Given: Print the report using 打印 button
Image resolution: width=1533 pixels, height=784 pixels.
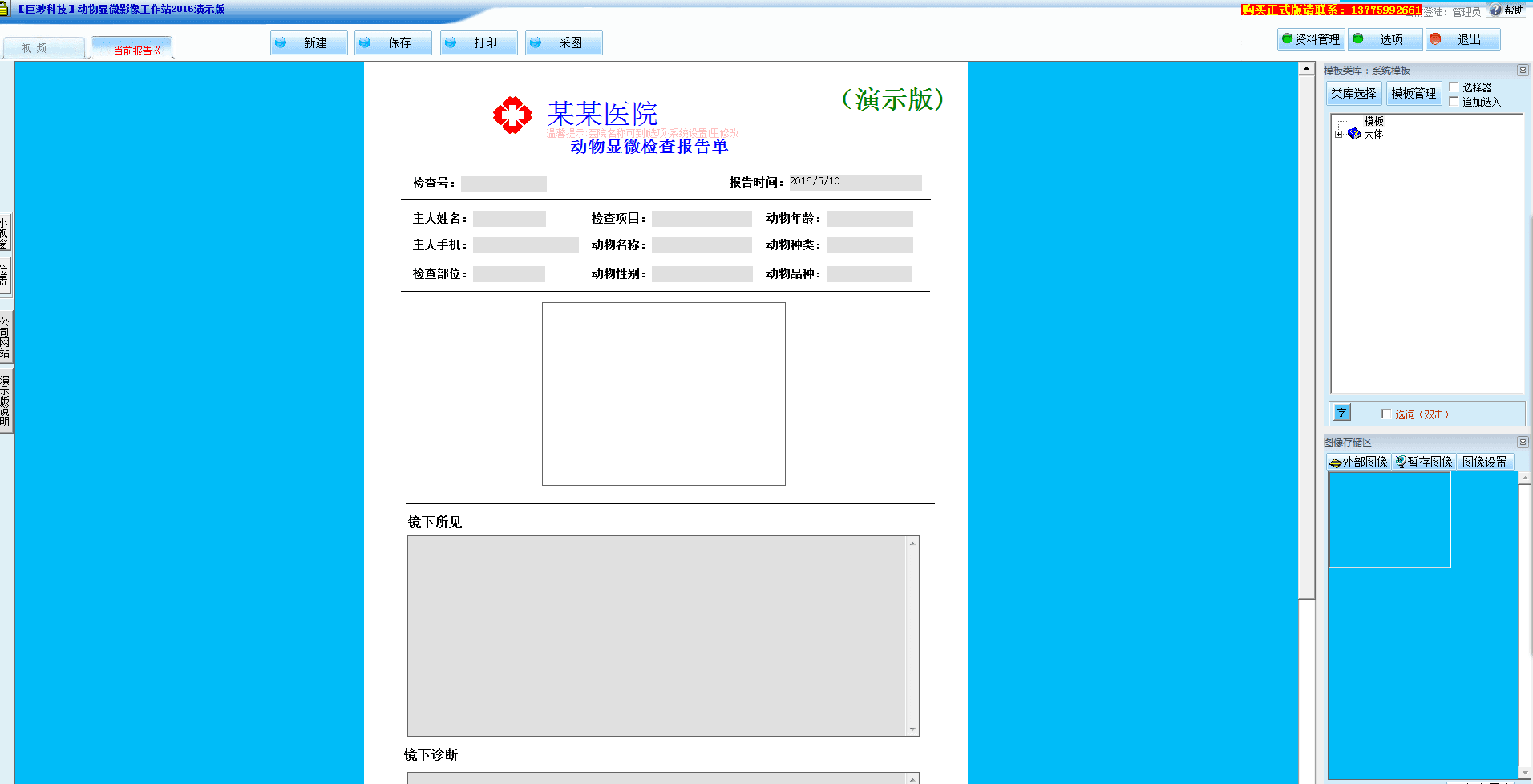Looking at the screenshot, I should (x=479, y=42).
